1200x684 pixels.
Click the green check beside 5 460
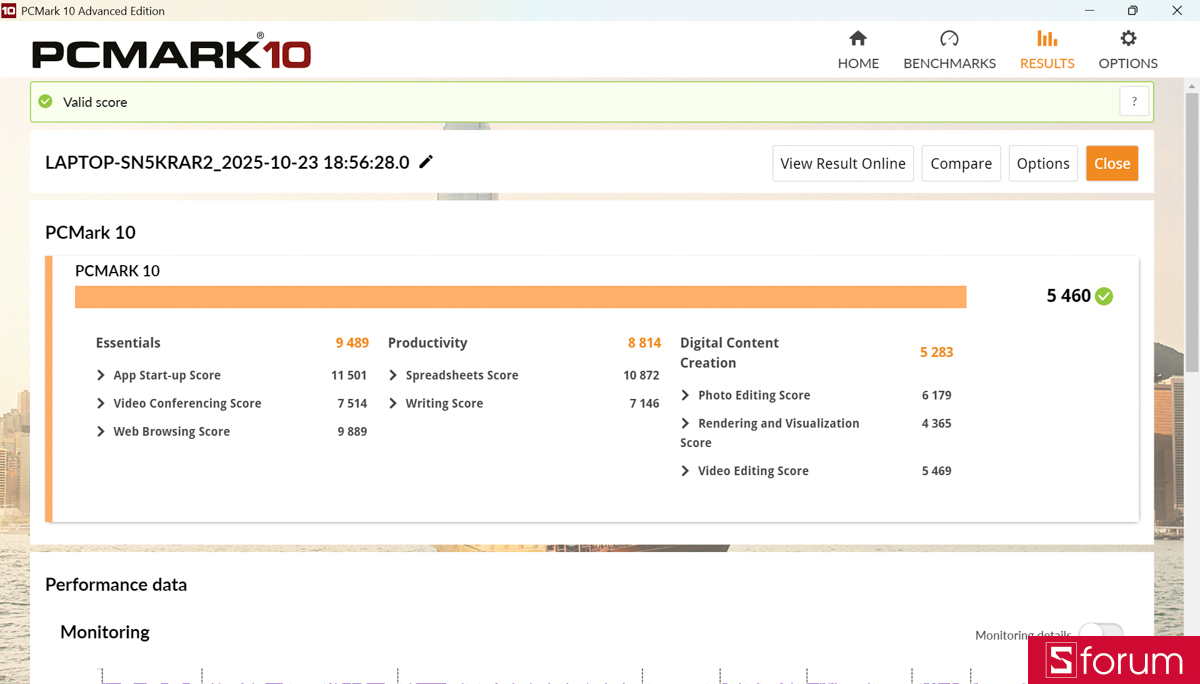pos(1104,296)
